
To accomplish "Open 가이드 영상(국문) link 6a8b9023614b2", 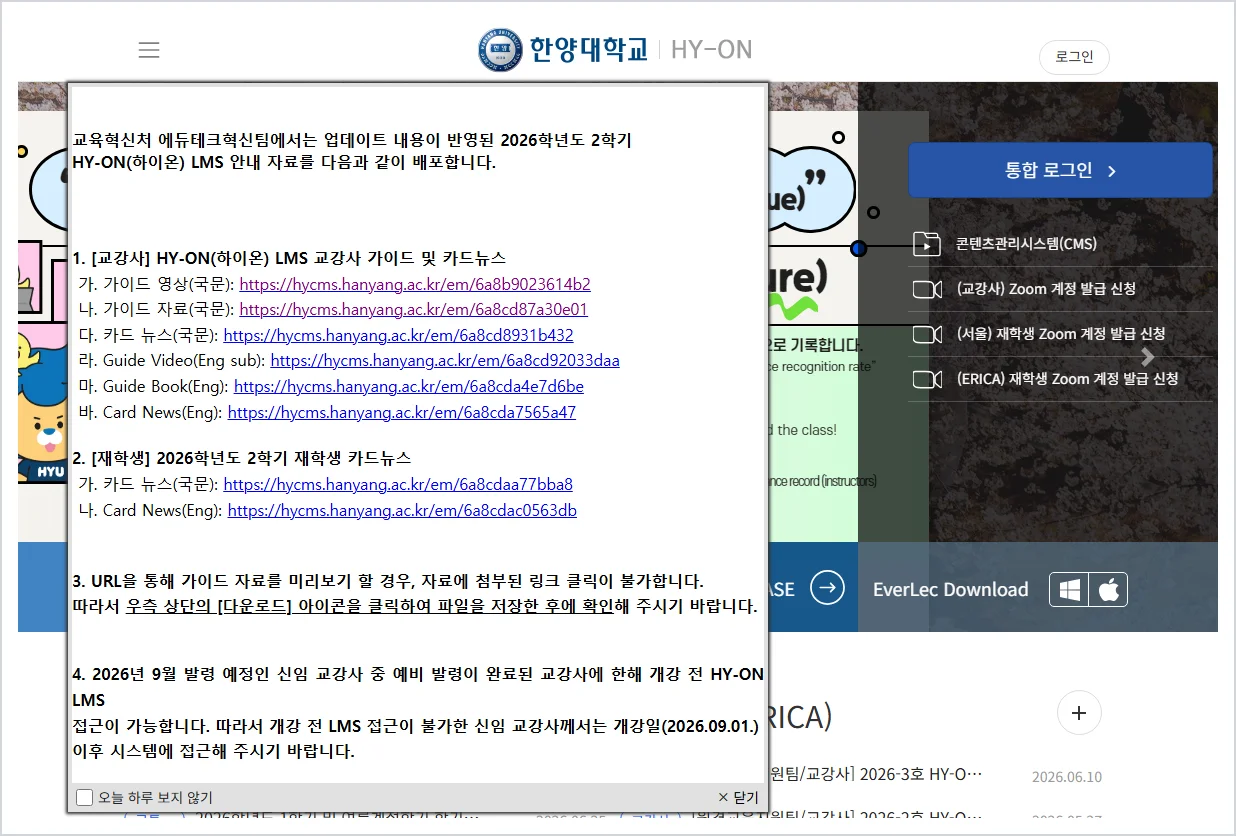I will [x=415, y=284].
